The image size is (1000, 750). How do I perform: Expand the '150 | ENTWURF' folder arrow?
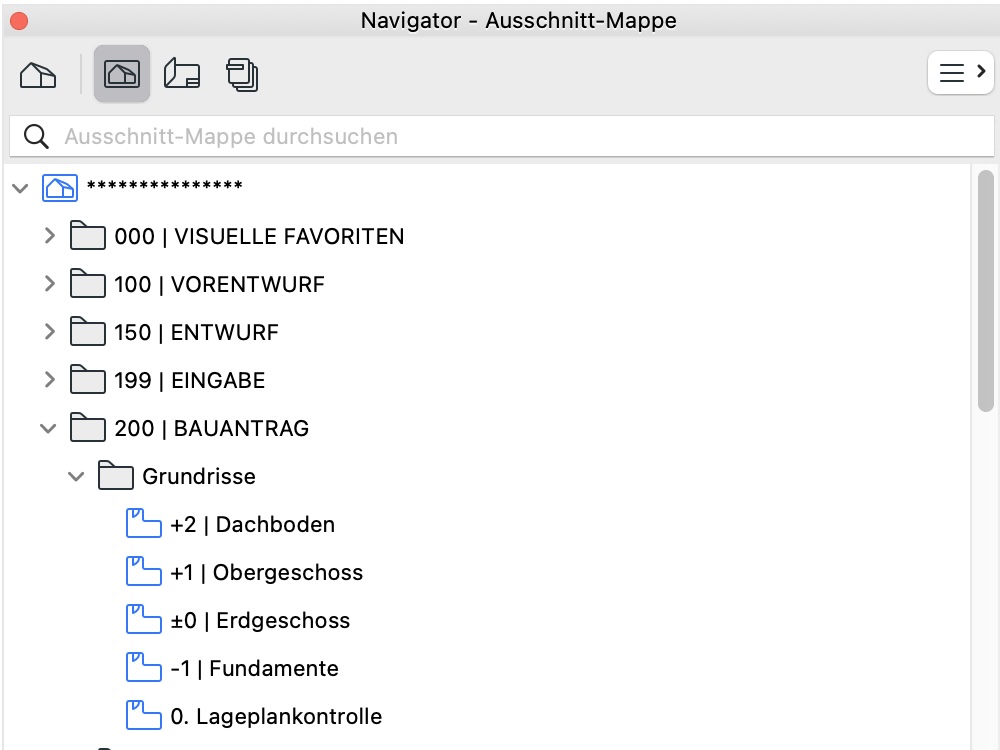coord(49,332)
